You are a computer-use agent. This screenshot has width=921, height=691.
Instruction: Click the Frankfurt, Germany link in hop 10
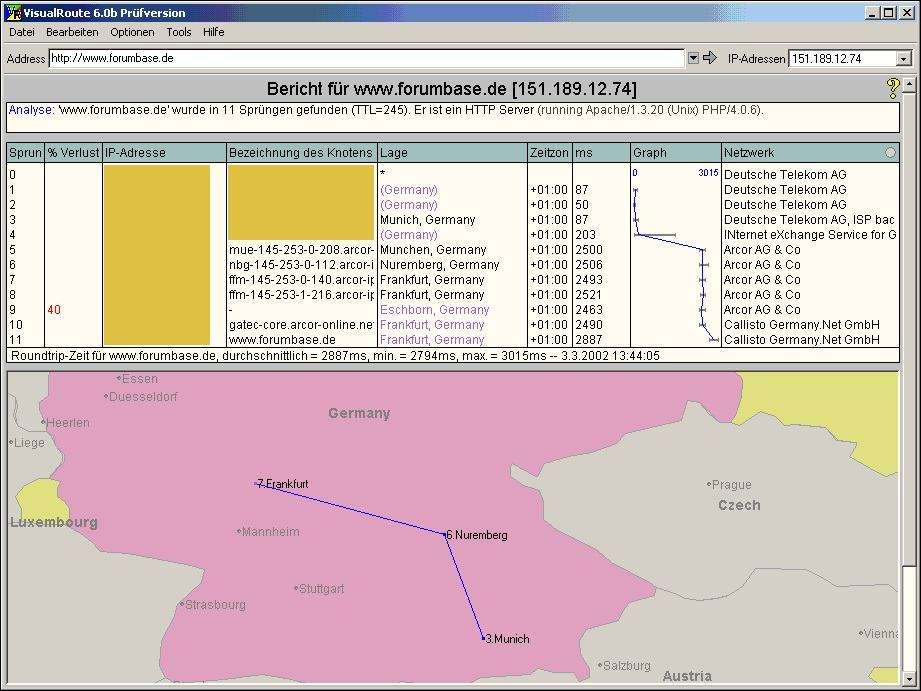432,325
